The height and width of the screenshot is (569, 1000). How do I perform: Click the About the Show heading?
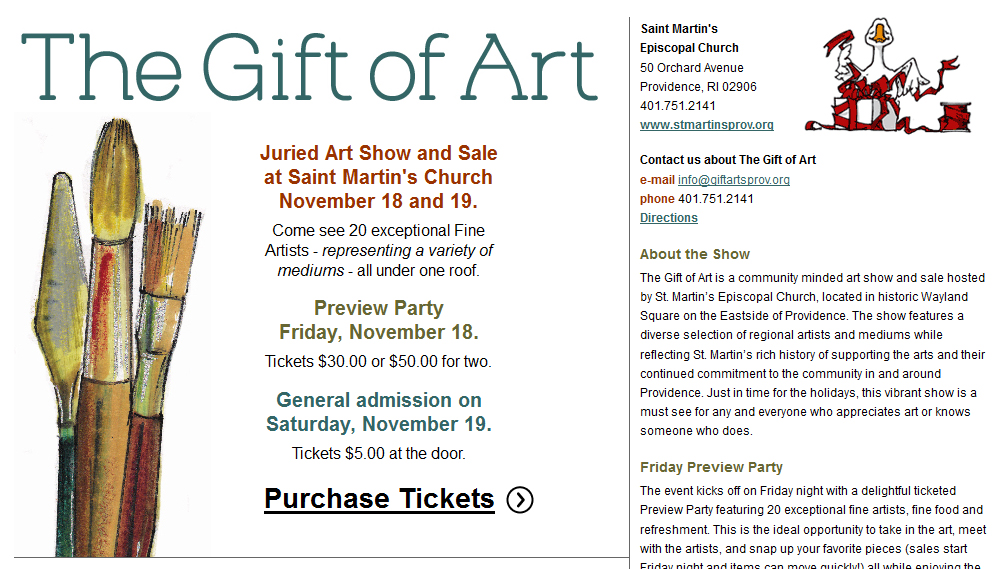(695, 255)
